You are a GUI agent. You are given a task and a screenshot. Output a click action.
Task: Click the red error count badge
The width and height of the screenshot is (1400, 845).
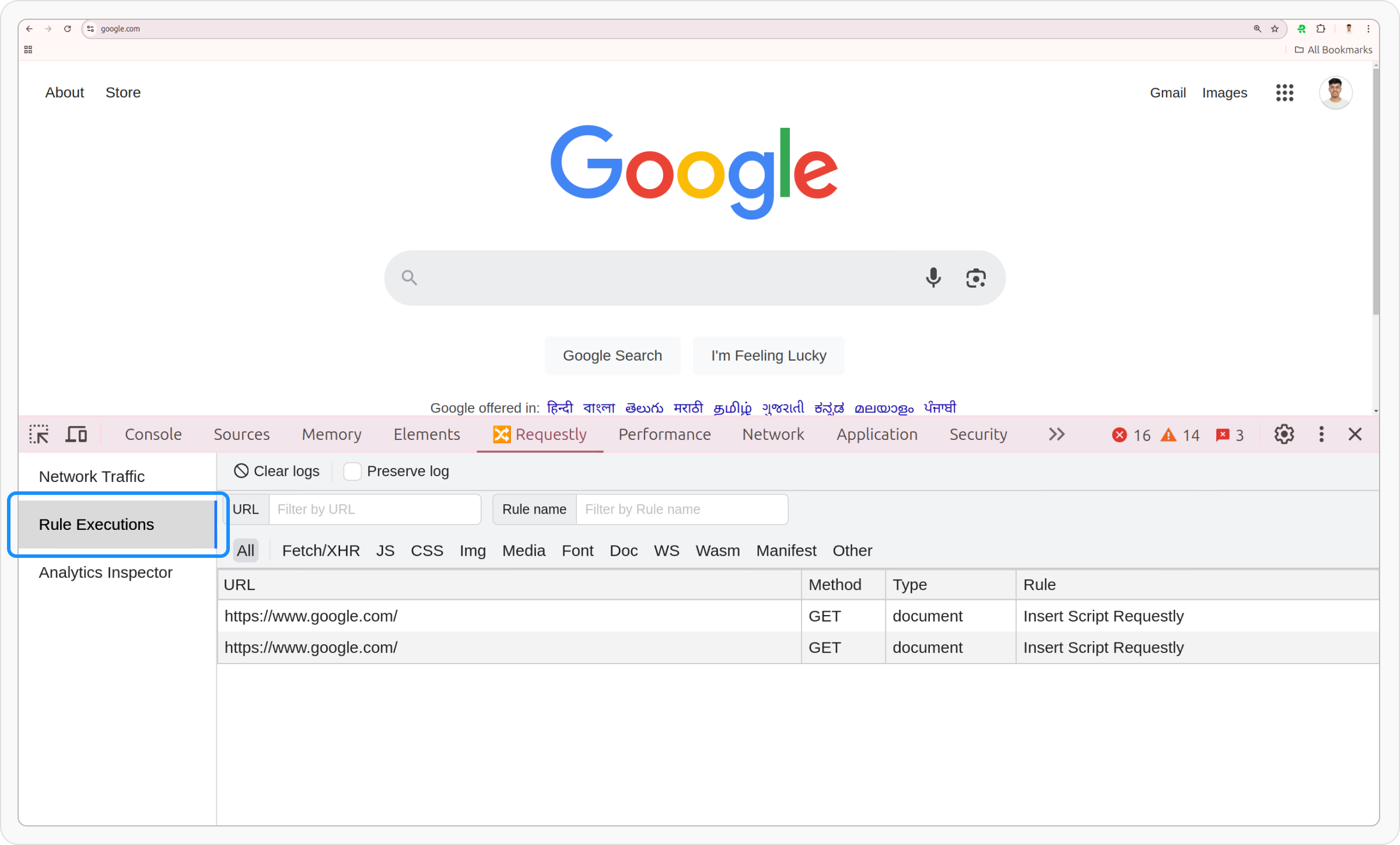pos(1130,435)
